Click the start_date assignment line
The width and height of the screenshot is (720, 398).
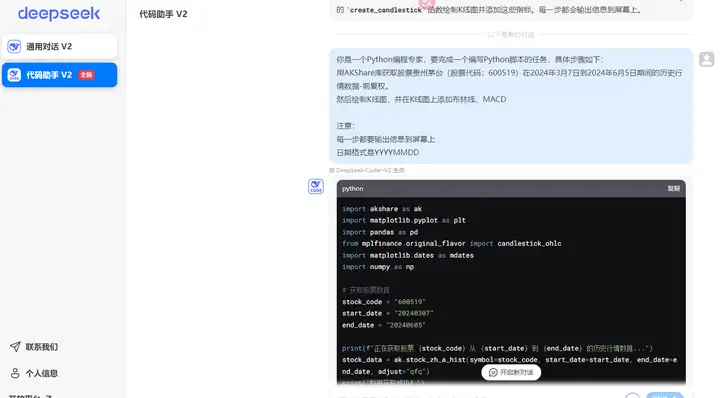click(388, 314)
